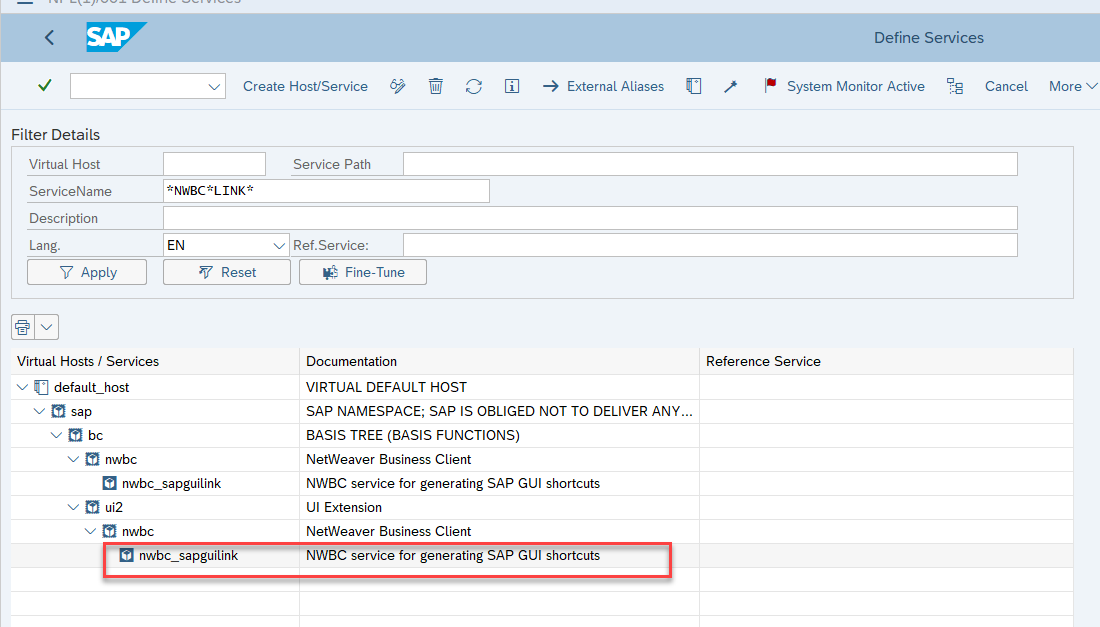Open the hierarchy view toolbar icon
Screen dimensions: 1100x627
pyautogui.click(x=955, y=86)
